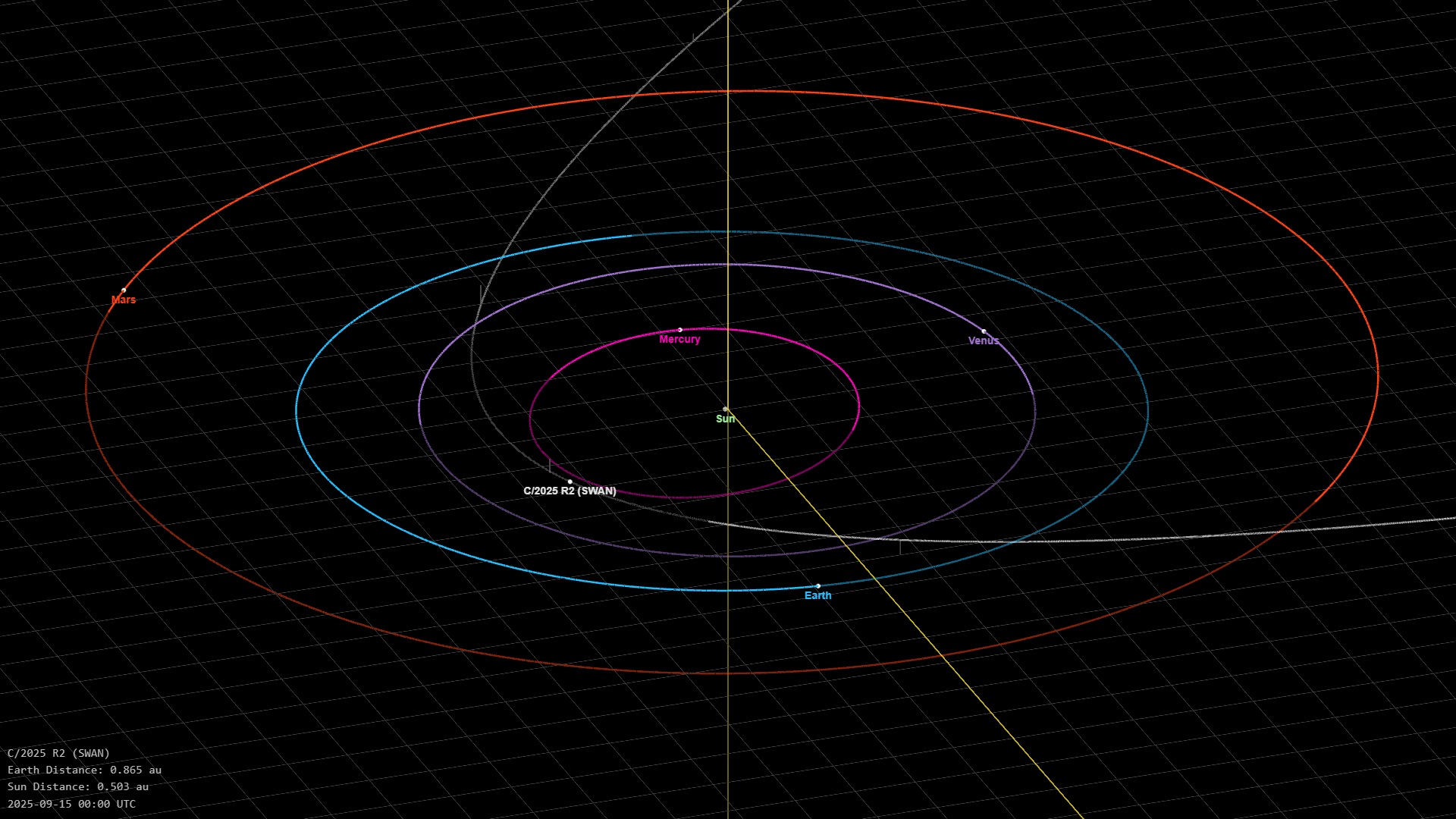
Task: Click the 2025-09-15 date timestamp
Action: [x=71, y=804]
